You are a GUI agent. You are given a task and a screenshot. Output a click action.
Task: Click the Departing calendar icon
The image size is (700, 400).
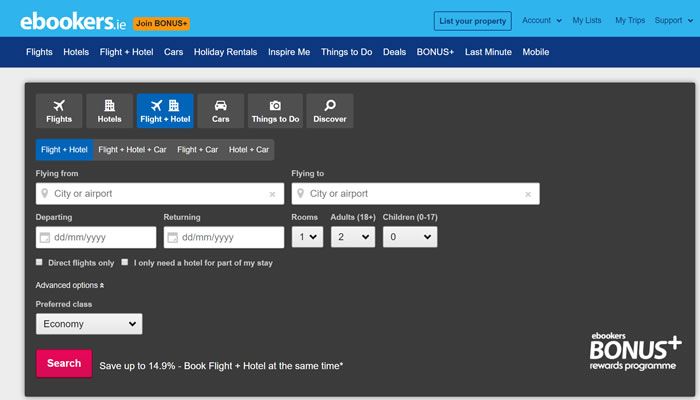pyautogui.click(x=44, y=238)
